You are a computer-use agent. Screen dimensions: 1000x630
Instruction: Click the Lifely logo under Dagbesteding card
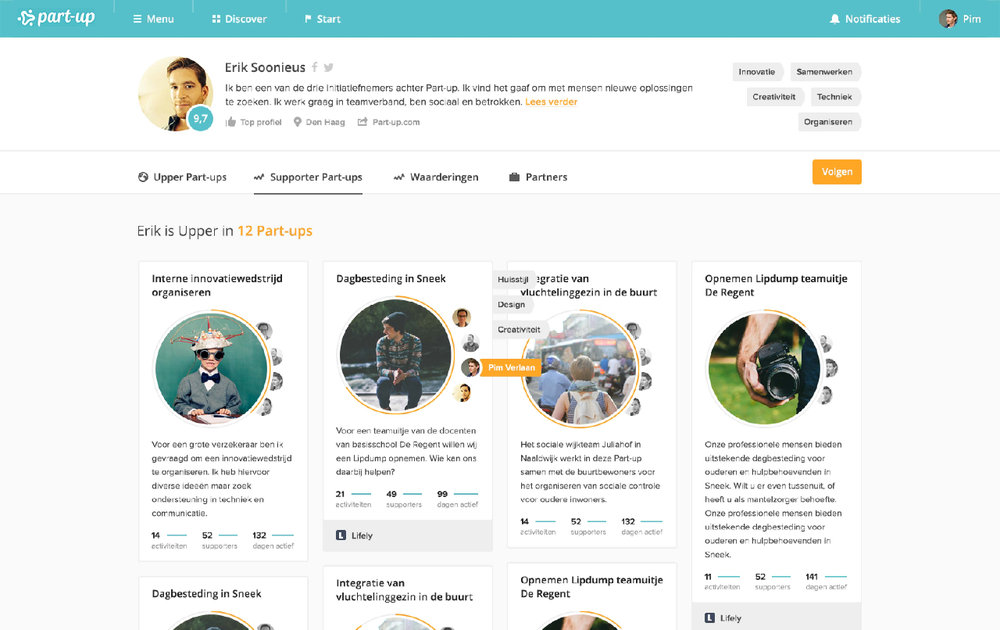pos(341,536)
